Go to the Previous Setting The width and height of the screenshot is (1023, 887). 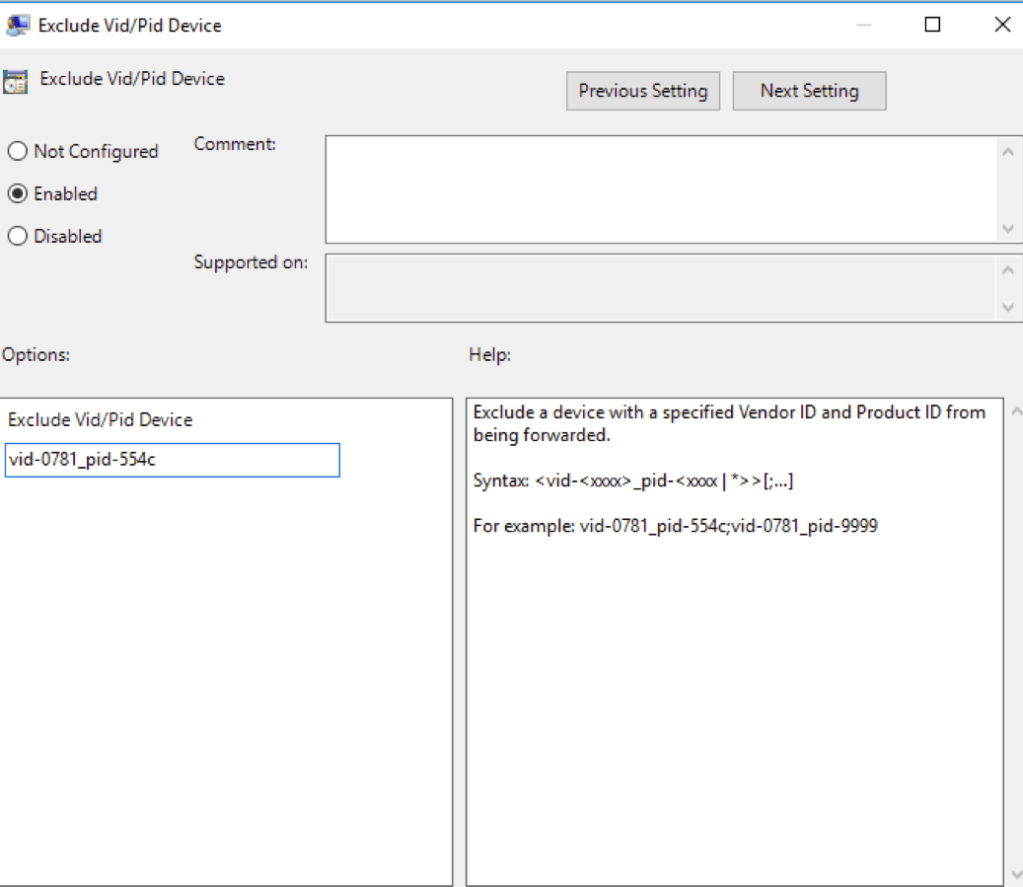[x=642, y=91]
